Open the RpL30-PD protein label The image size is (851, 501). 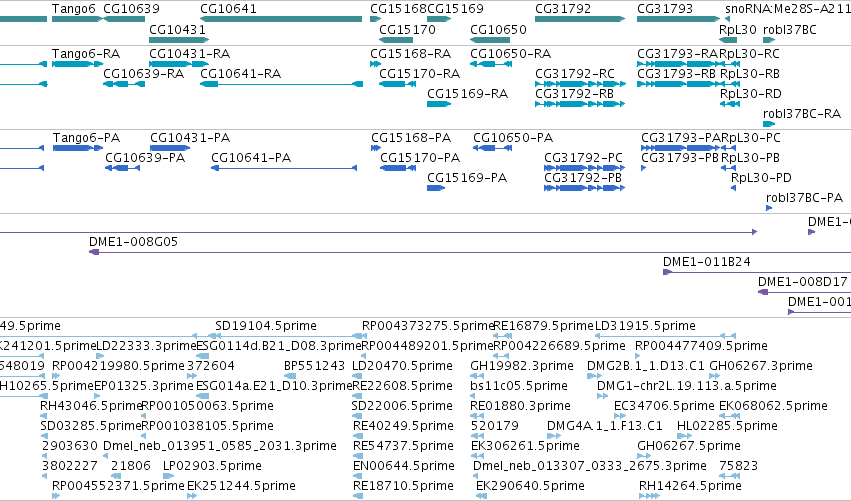click(x=761, y=178)
